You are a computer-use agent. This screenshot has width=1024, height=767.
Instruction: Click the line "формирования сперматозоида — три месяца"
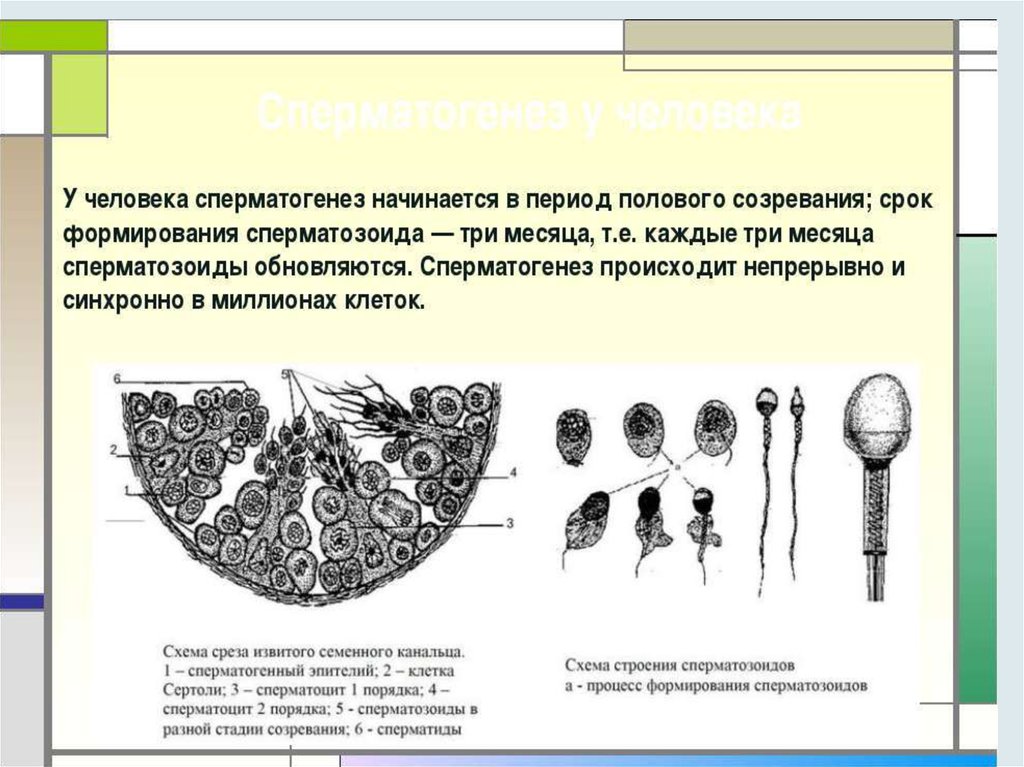[x=468, y=234]
